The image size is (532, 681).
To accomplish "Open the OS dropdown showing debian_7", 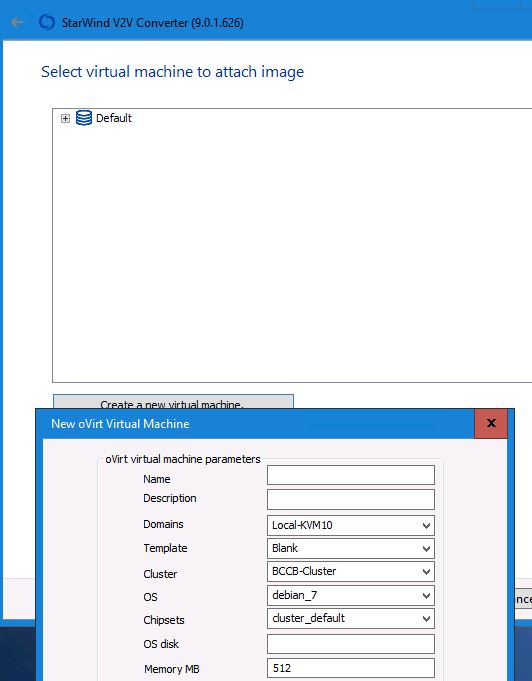I will (350, 595).
